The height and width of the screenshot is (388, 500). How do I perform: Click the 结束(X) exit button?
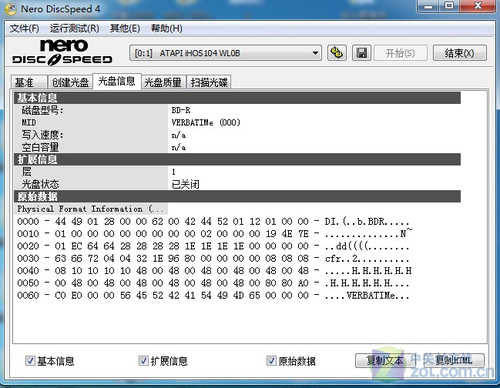459,53
